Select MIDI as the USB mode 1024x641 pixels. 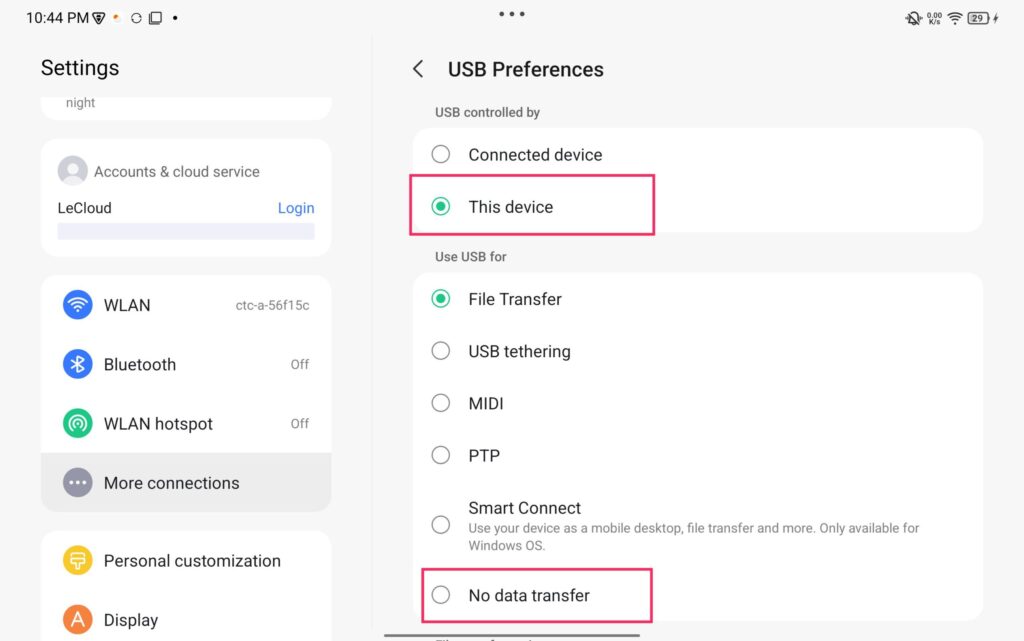pos(441,403)
